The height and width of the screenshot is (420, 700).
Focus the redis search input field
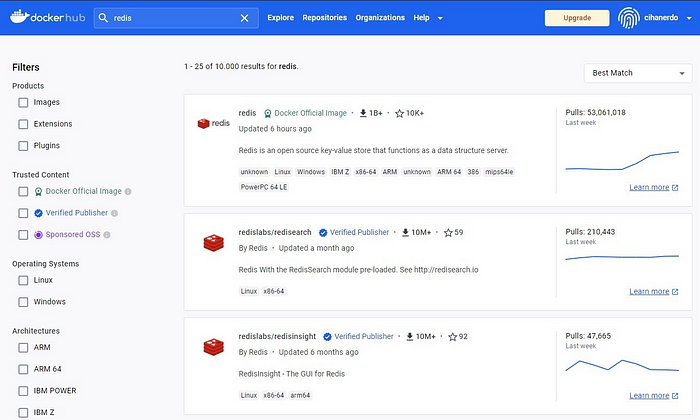(174, 18)
